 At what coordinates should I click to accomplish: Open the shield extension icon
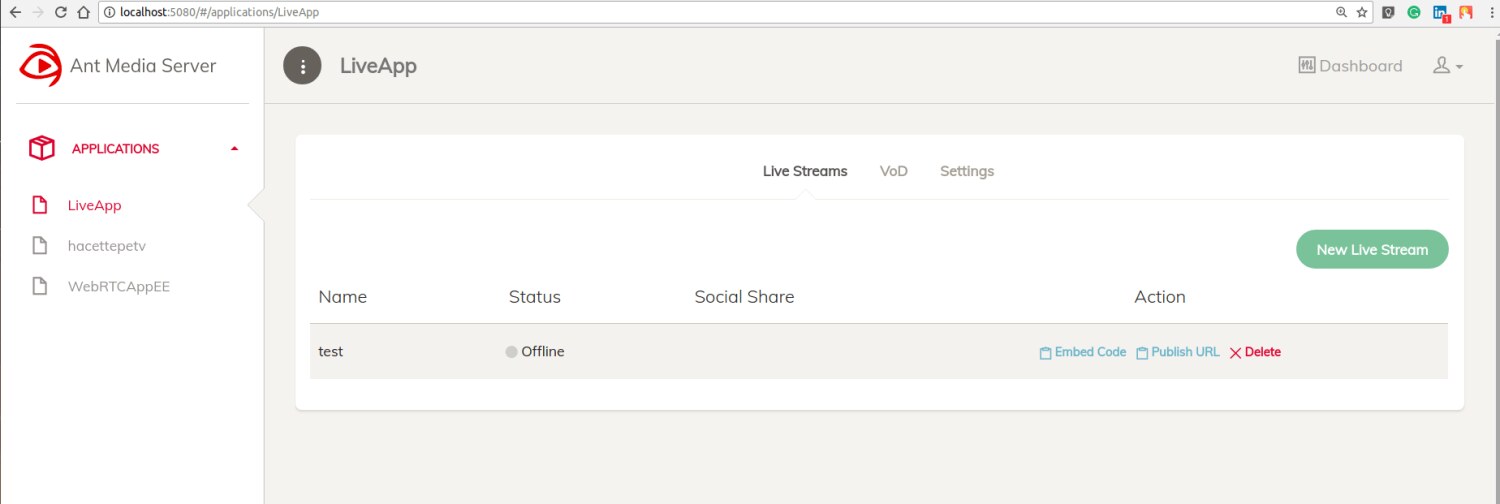[1389, 13]
